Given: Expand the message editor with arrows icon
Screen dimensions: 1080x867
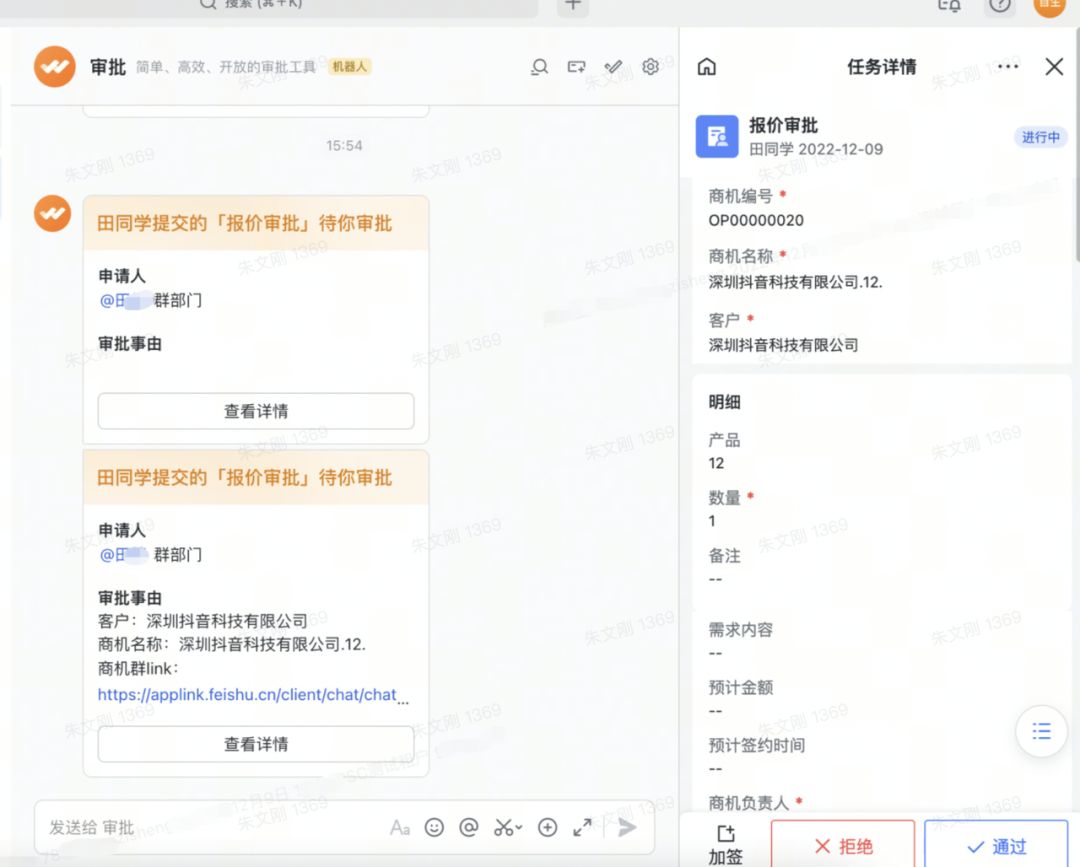Looking at the screenshot, I should pos(582,828).
